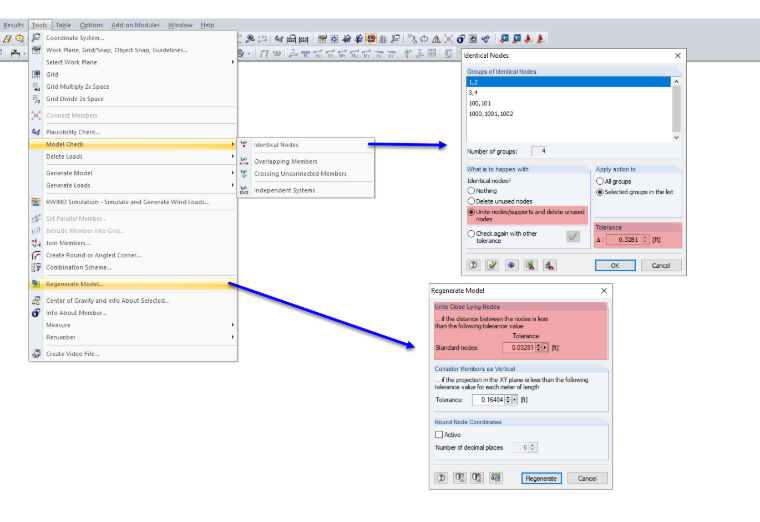This screenshot has width=760, height=522.
Task: Open the Help menu
Action: pos(207,25)
